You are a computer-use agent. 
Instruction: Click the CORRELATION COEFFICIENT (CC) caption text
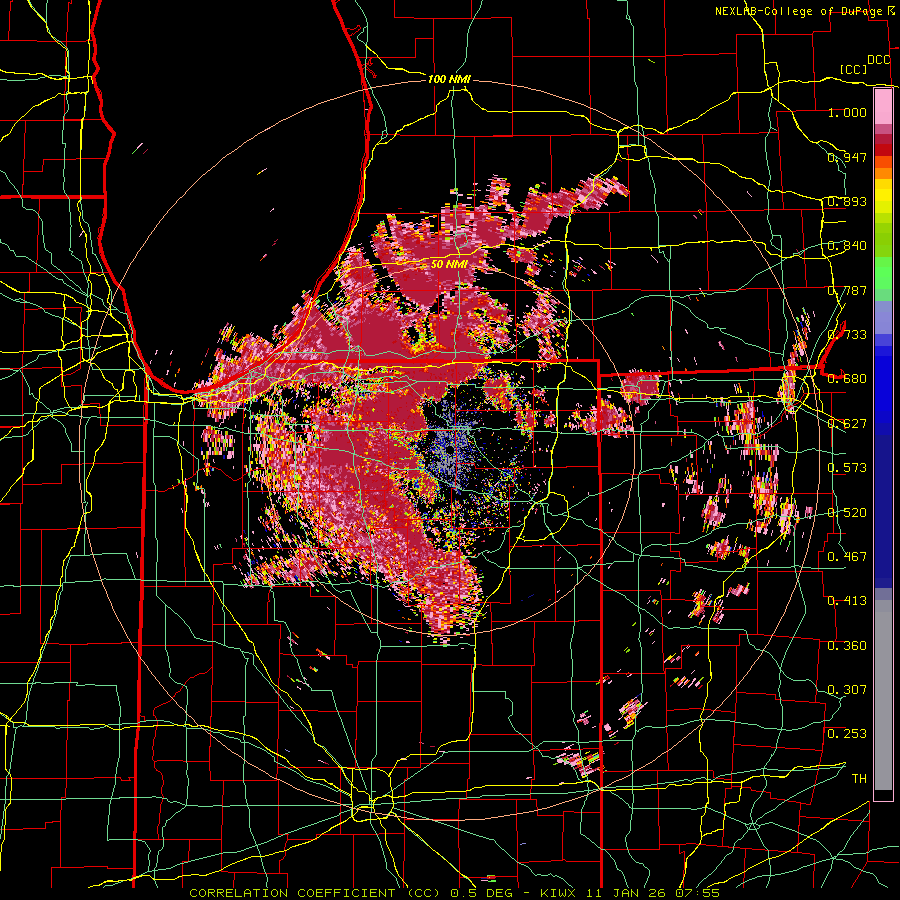tap(315, 893)
